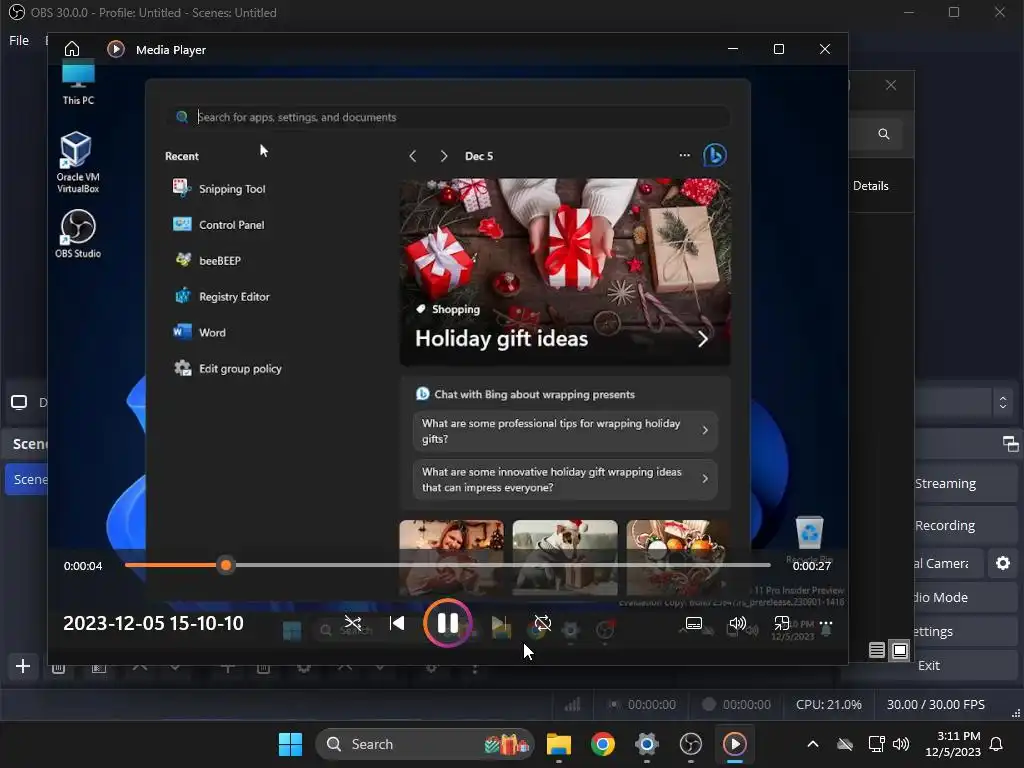Click the Media Player app logo

point(116,50)
